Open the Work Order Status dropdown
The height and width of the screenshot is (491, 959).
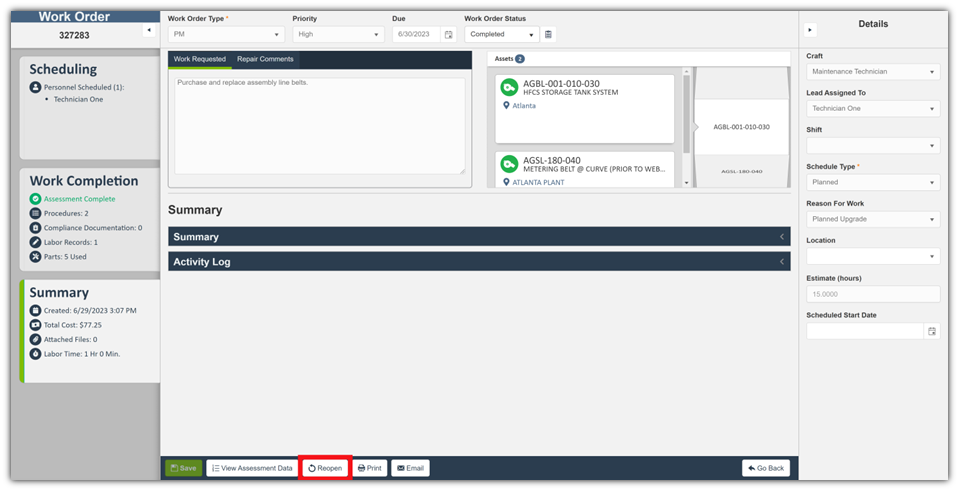point(502,35)
